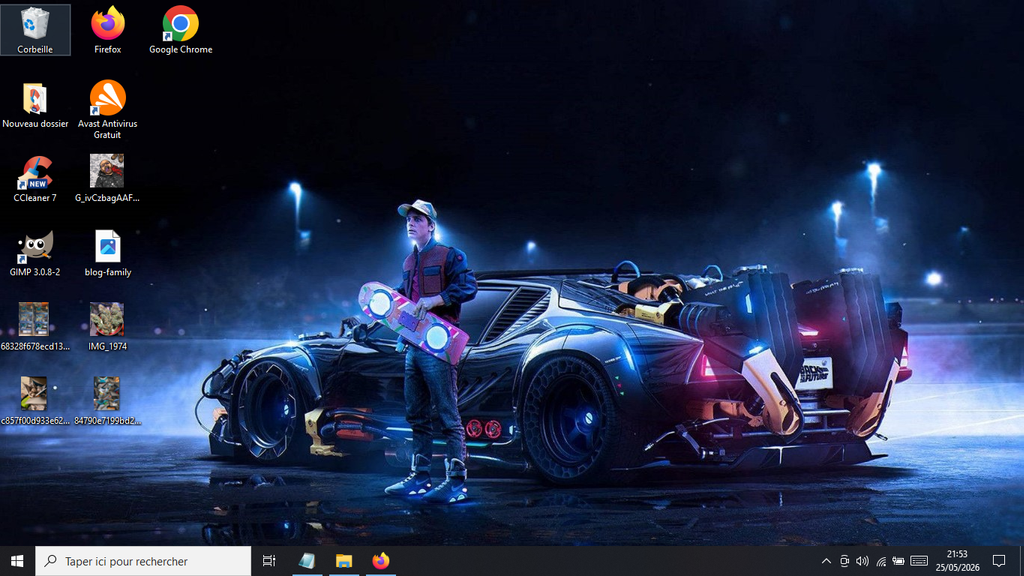The height and width of the screenshot is (576, 1024).
Task: Select the Google Chrome desktop shortcut
Action: pyautogui.click(x=180, y=30)
